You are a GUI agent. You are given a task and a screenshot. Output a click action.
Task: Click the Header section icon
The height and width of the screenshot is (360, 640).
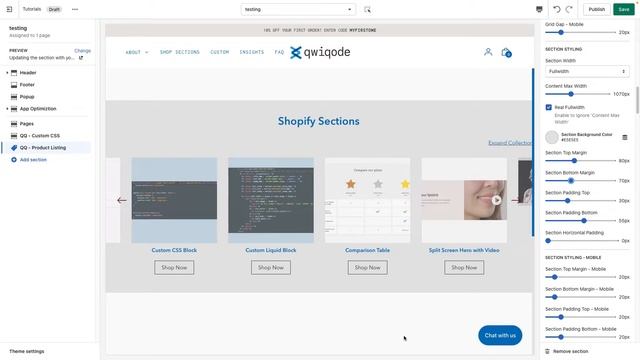click(x=14, y=73)
